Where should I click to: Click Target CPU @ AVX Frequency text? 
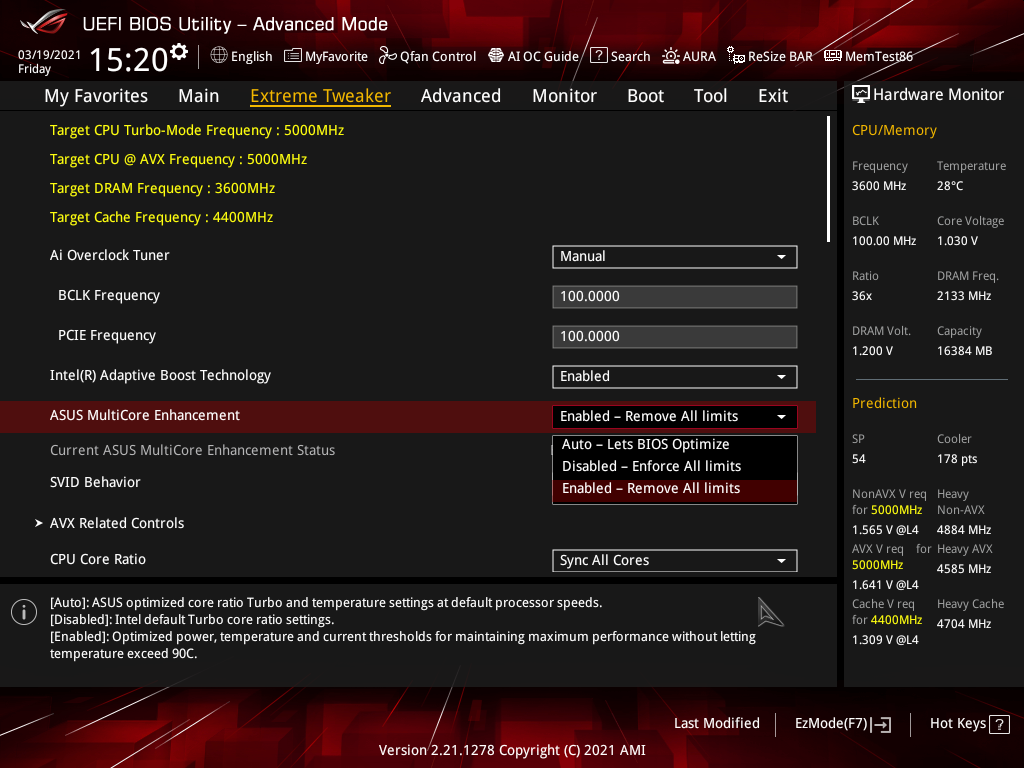pyautogui.click(x=178, y=159)
